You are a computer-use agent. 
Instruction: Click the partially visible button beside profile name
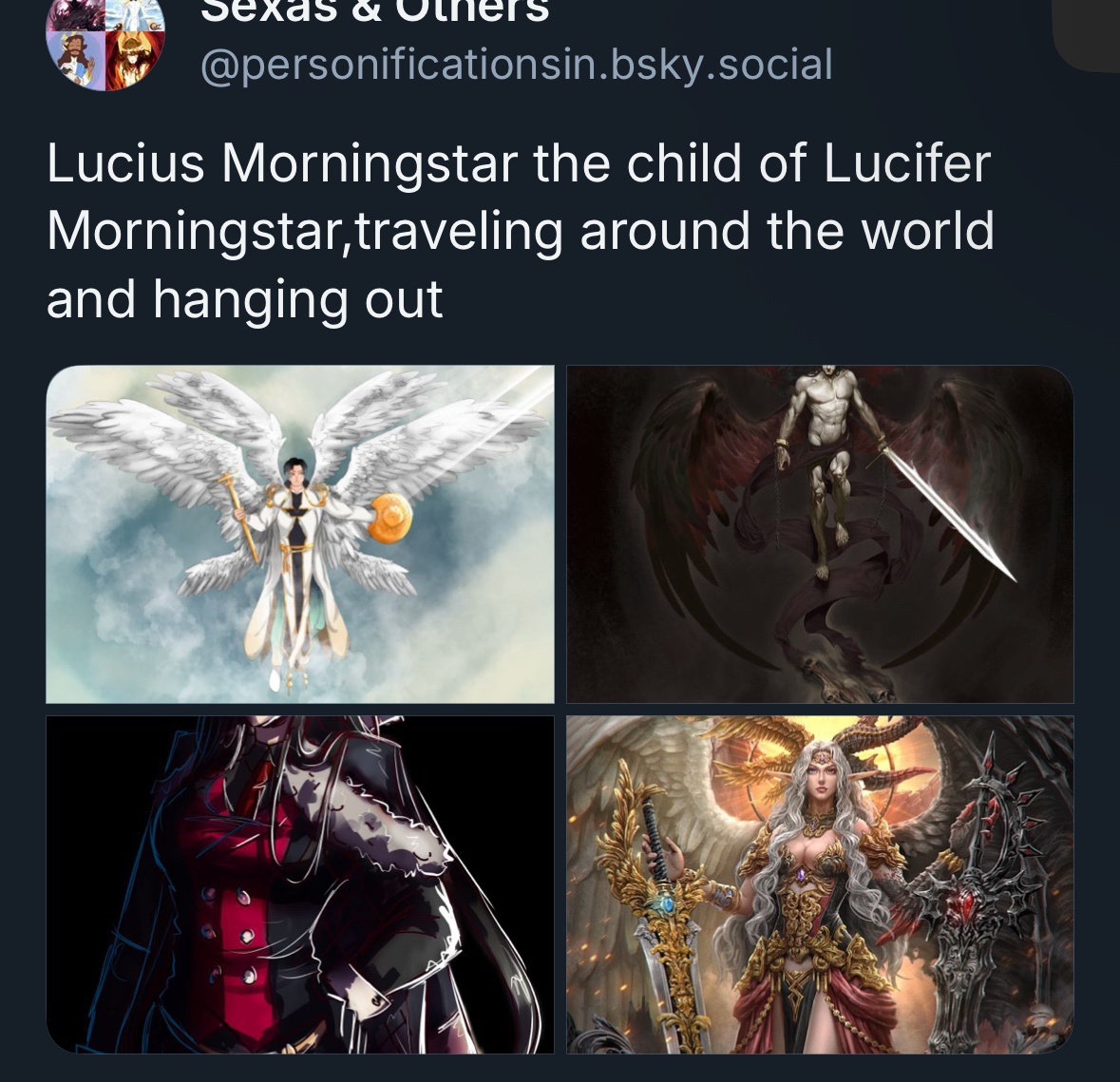[1087, 36]
